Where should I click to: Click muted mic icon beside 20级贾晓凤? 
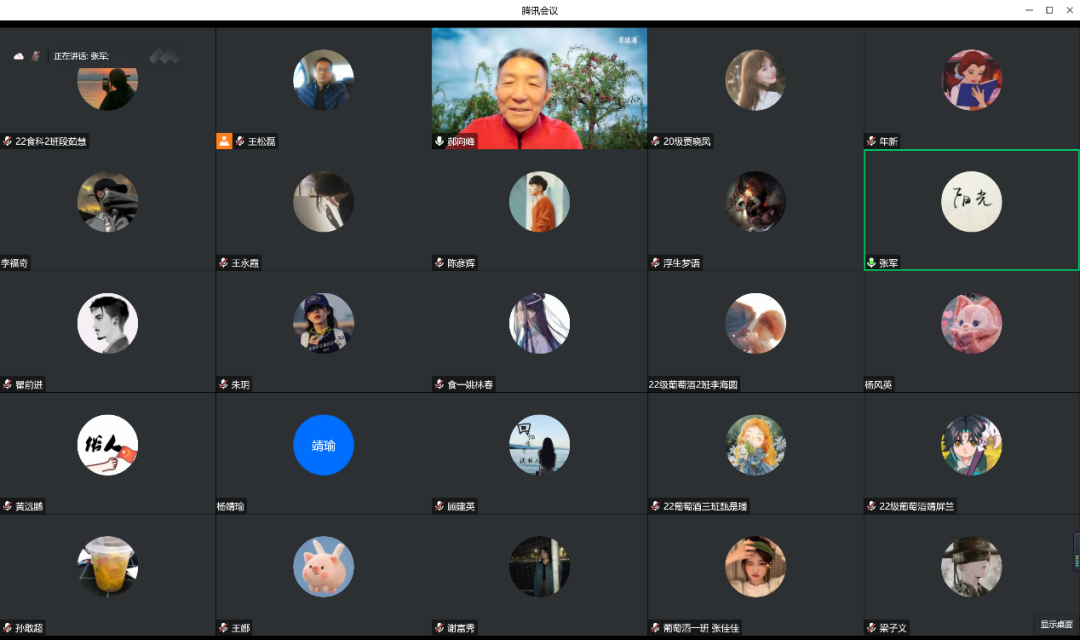[x=655, y=141]
